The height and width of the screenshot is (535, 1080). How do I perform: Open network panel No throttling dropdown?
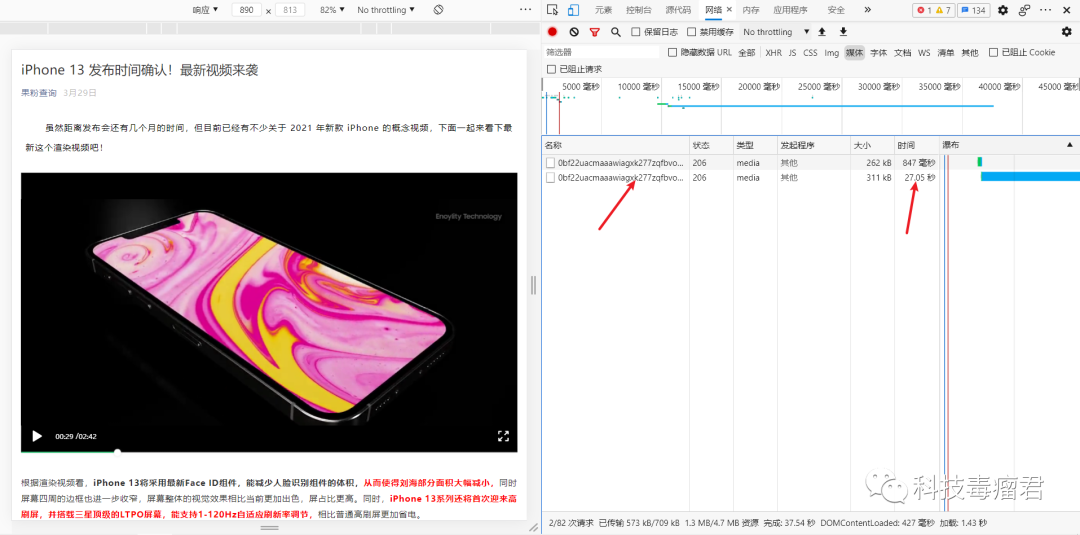pos(776,32)
